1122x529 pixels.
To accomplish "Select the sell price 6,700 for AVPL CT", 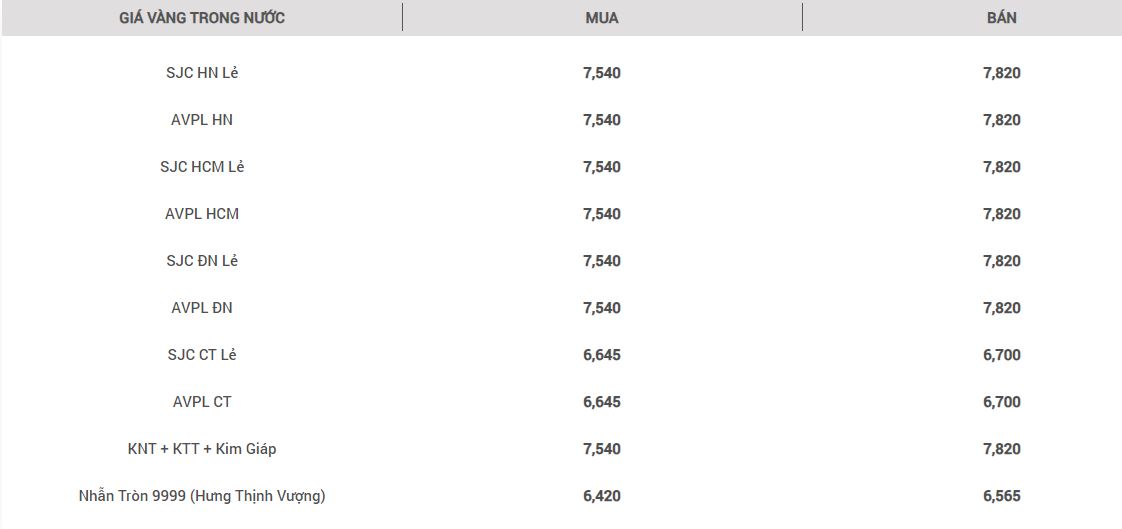I will [1001, 402].
